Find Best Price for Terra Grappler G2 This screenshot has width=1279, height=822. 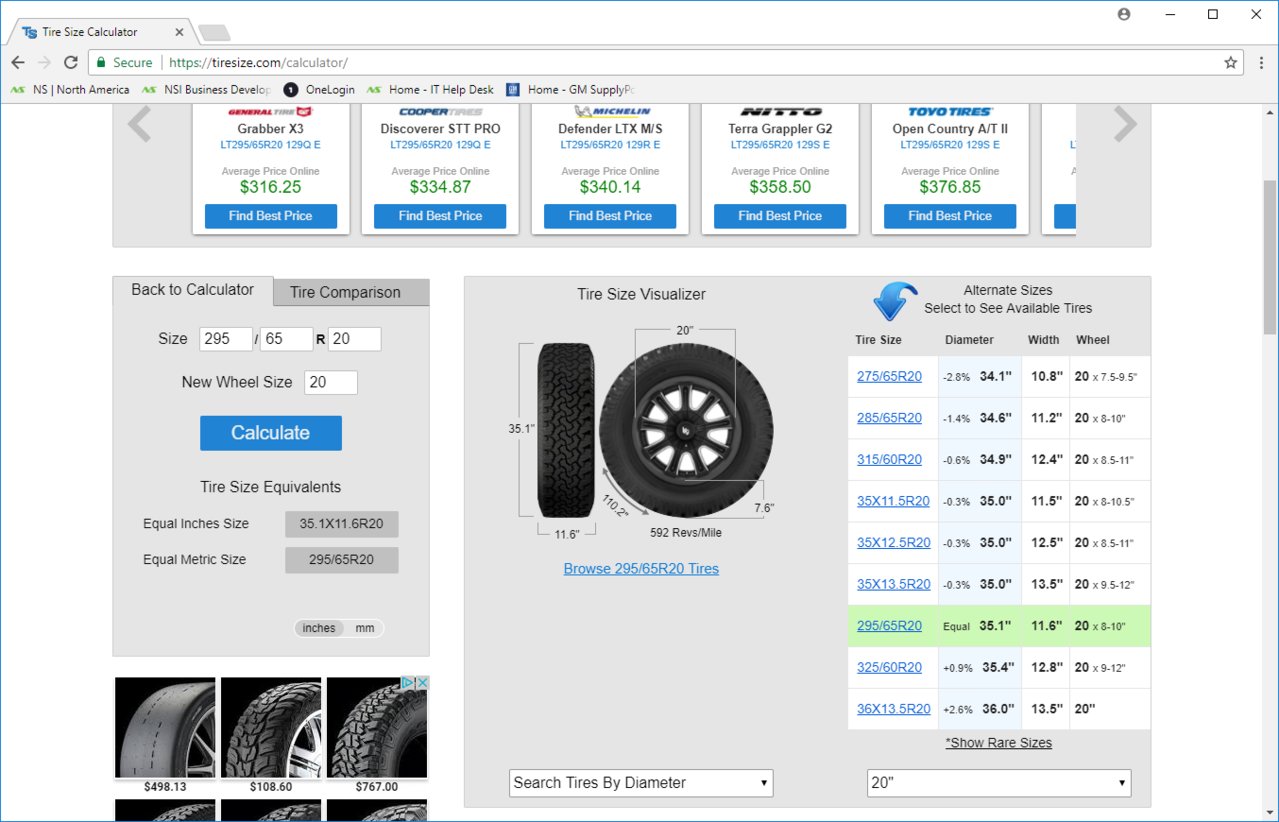[780, 216]
